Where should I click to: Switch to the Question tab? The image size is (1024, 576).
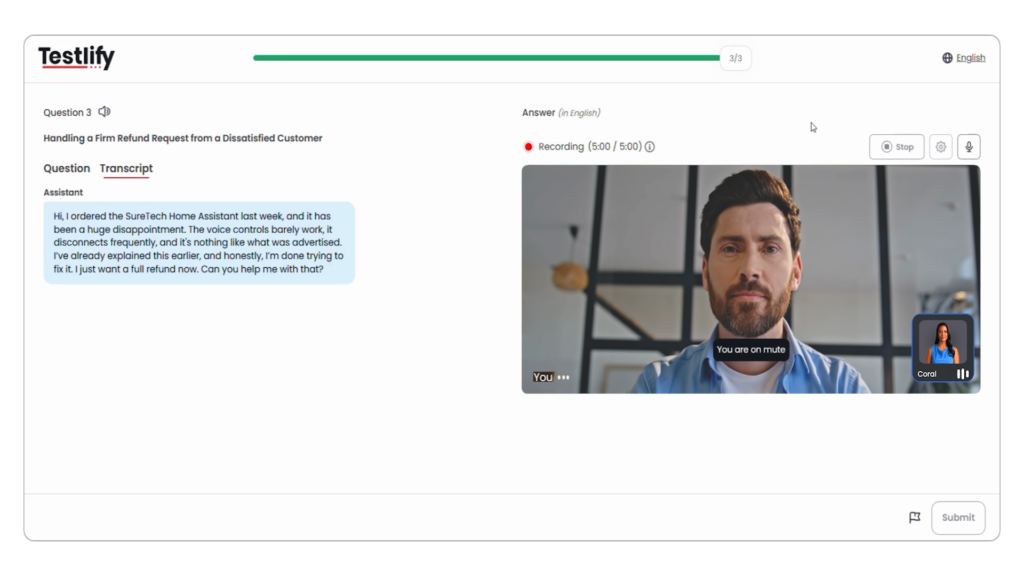(66, 168)
